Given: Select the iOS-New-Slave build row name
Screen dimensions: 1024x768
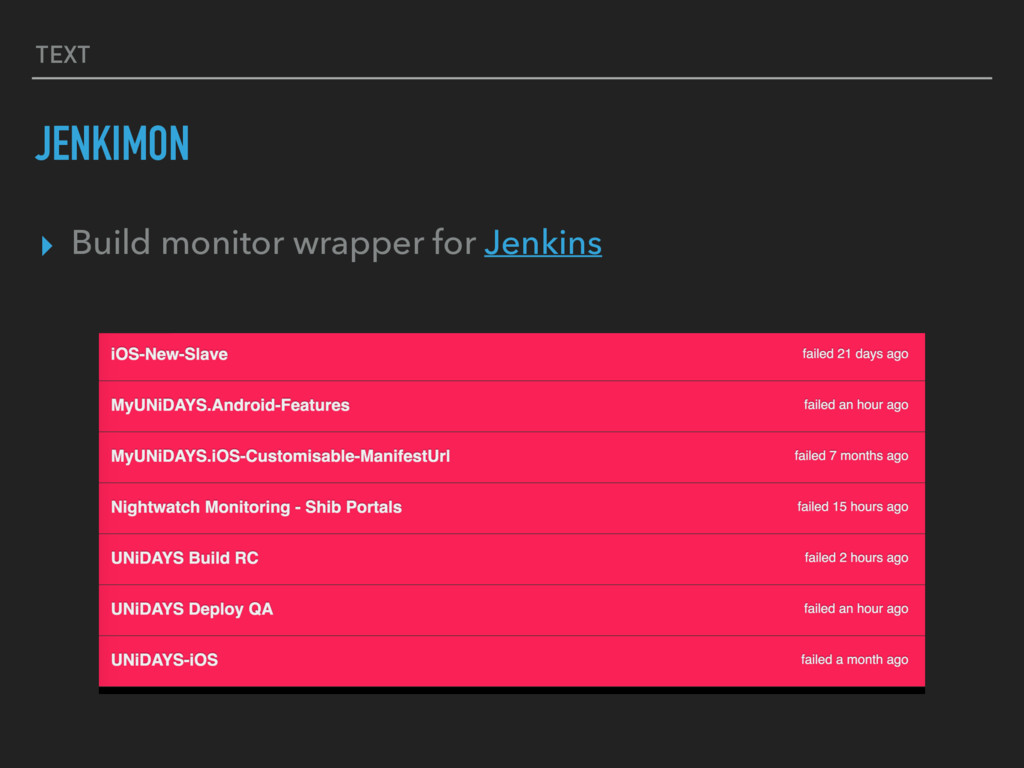Looking at the screenshot, I should click(x=169, y=354).
